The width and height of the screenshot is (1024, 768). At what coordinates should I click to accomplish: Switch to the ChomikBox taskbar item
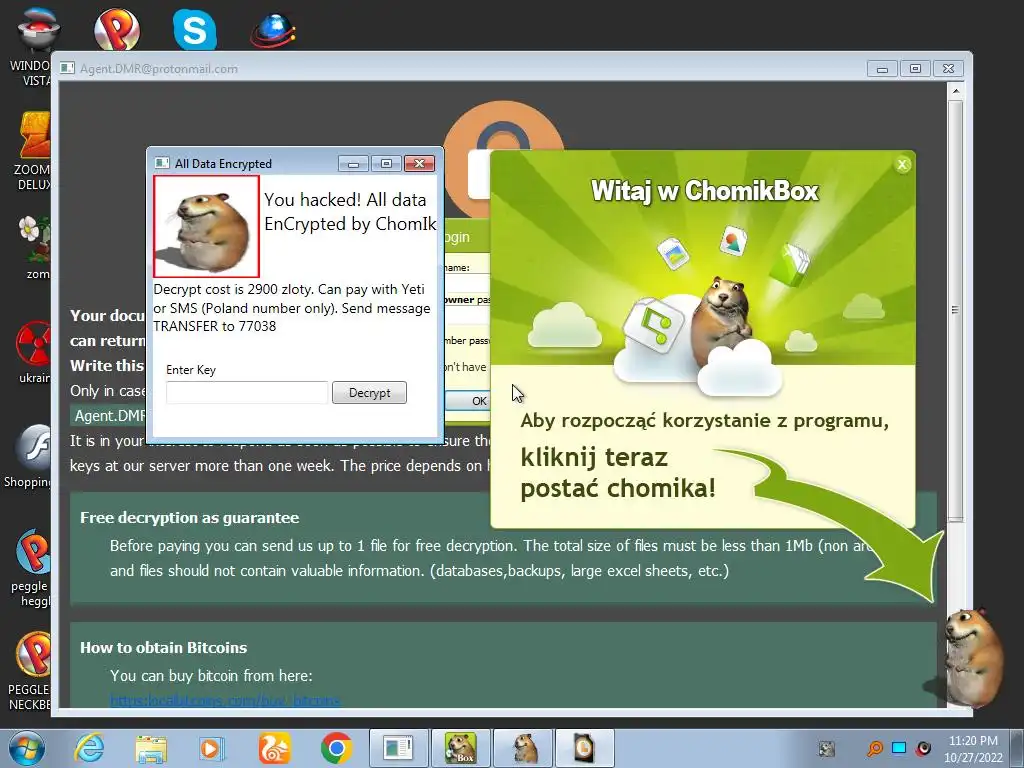460,748
